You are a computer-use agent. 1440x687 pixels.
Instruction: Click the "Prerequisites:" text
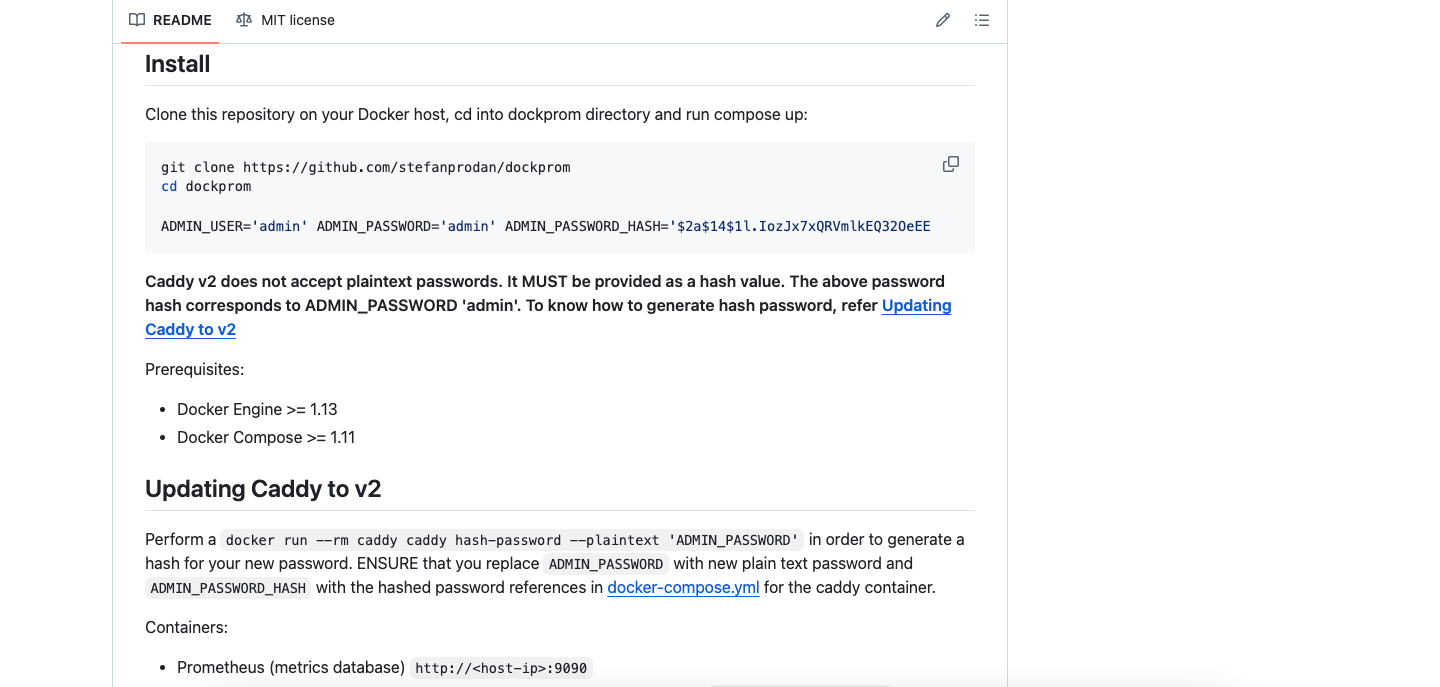tap(195, 369)
